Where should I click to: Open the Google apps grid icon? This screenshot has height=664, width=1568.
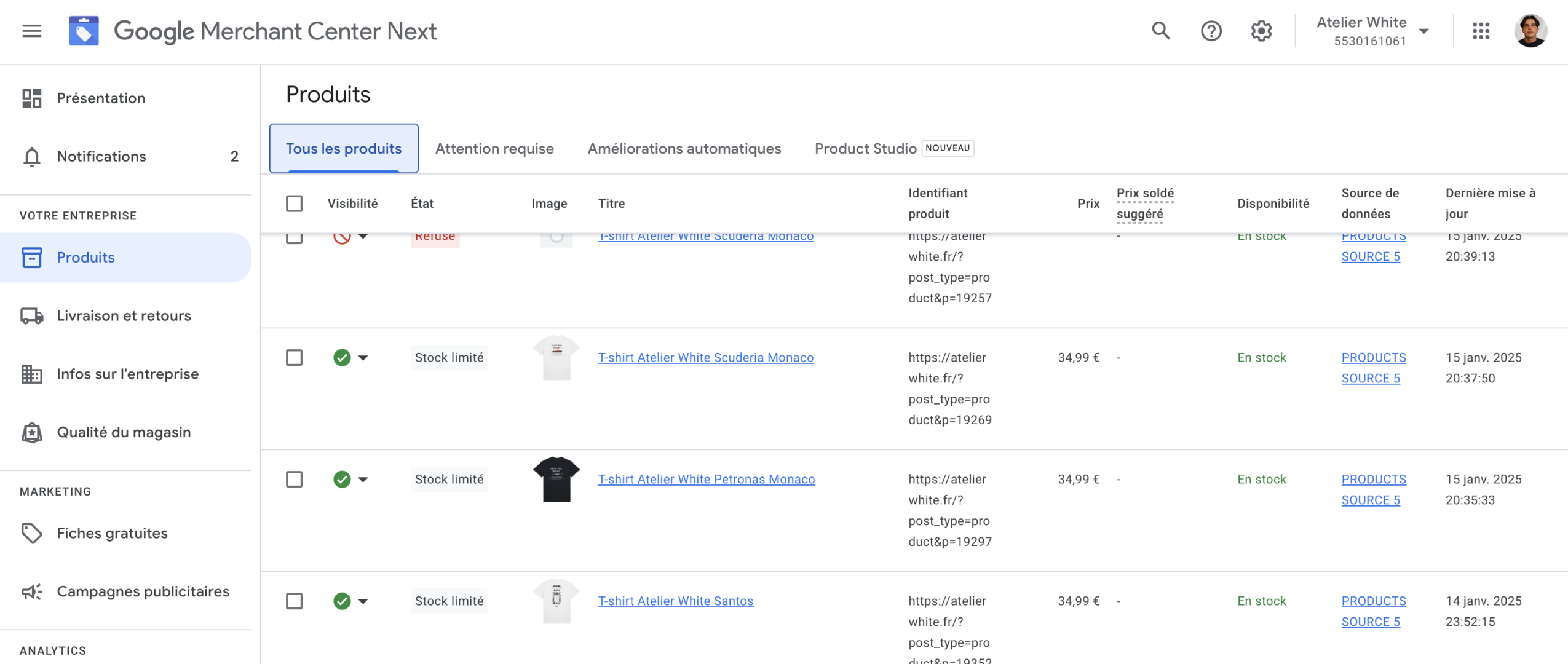click(1481, 31)
